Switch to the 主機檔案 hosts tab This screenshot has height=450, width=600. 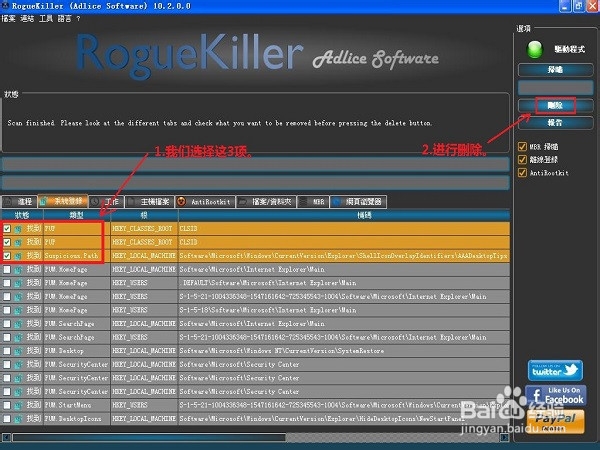pyautogui.click(x=149, y=202)
